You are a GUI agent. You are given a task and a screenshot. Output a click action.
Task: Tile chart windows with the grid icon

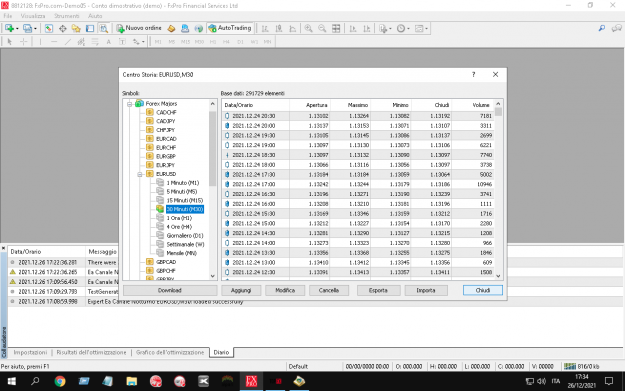pos(336,28)
